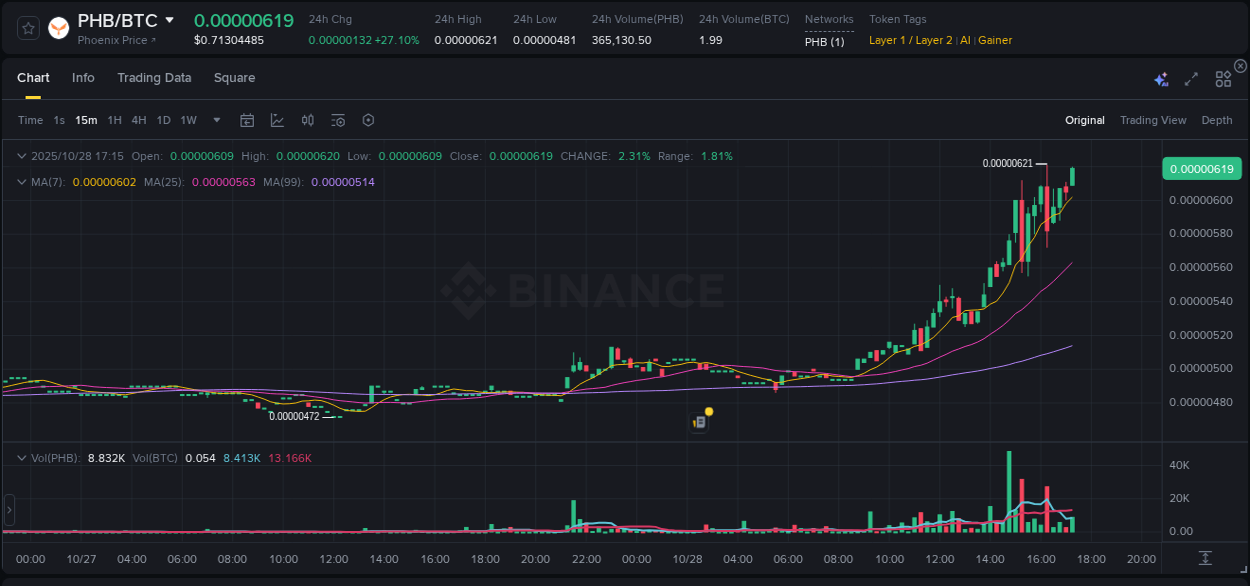Collapse the OHLC info row
The height and width of the screenshot is (586, 1250).
click(x=22, y=156)
